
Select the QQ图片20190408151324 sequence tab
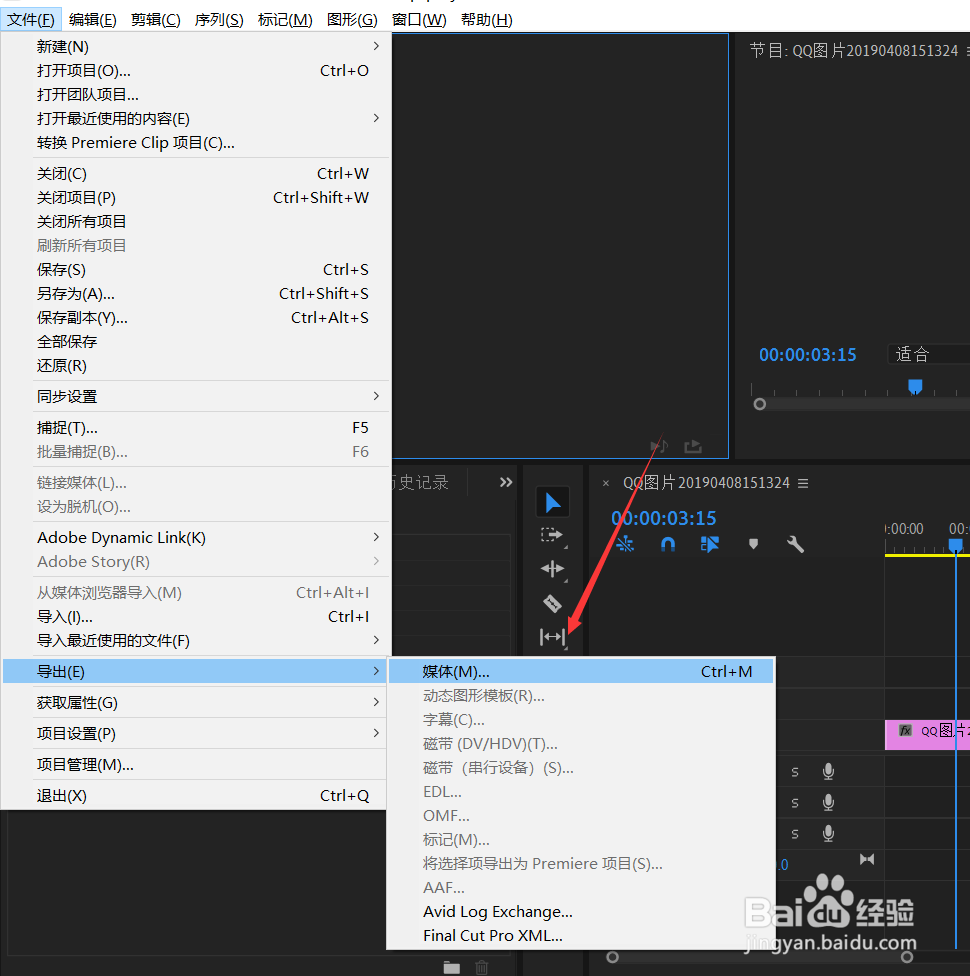(706, 483)
